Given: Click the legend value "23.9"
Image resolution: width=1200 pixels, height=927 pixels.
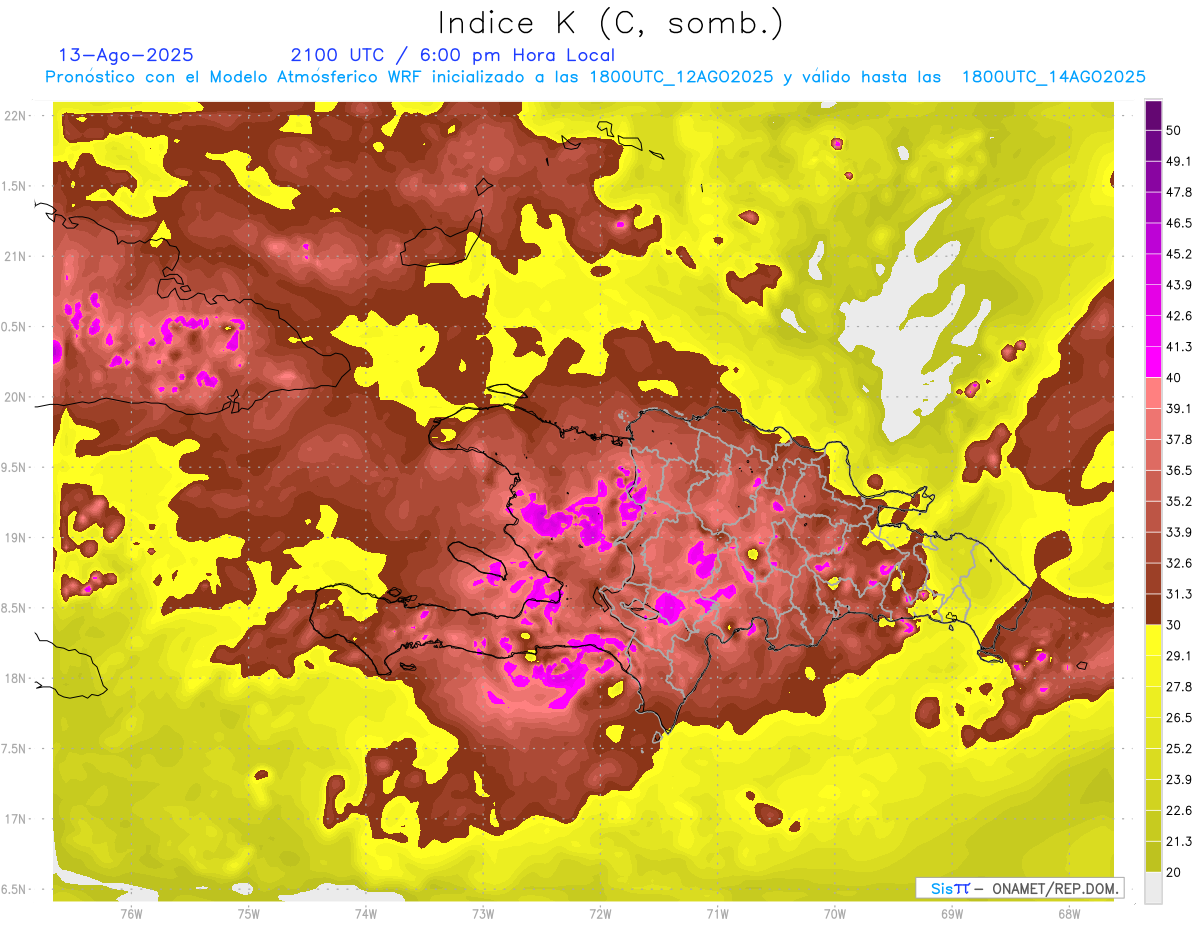Looking at the screenshot, I should coord(1178,780).
